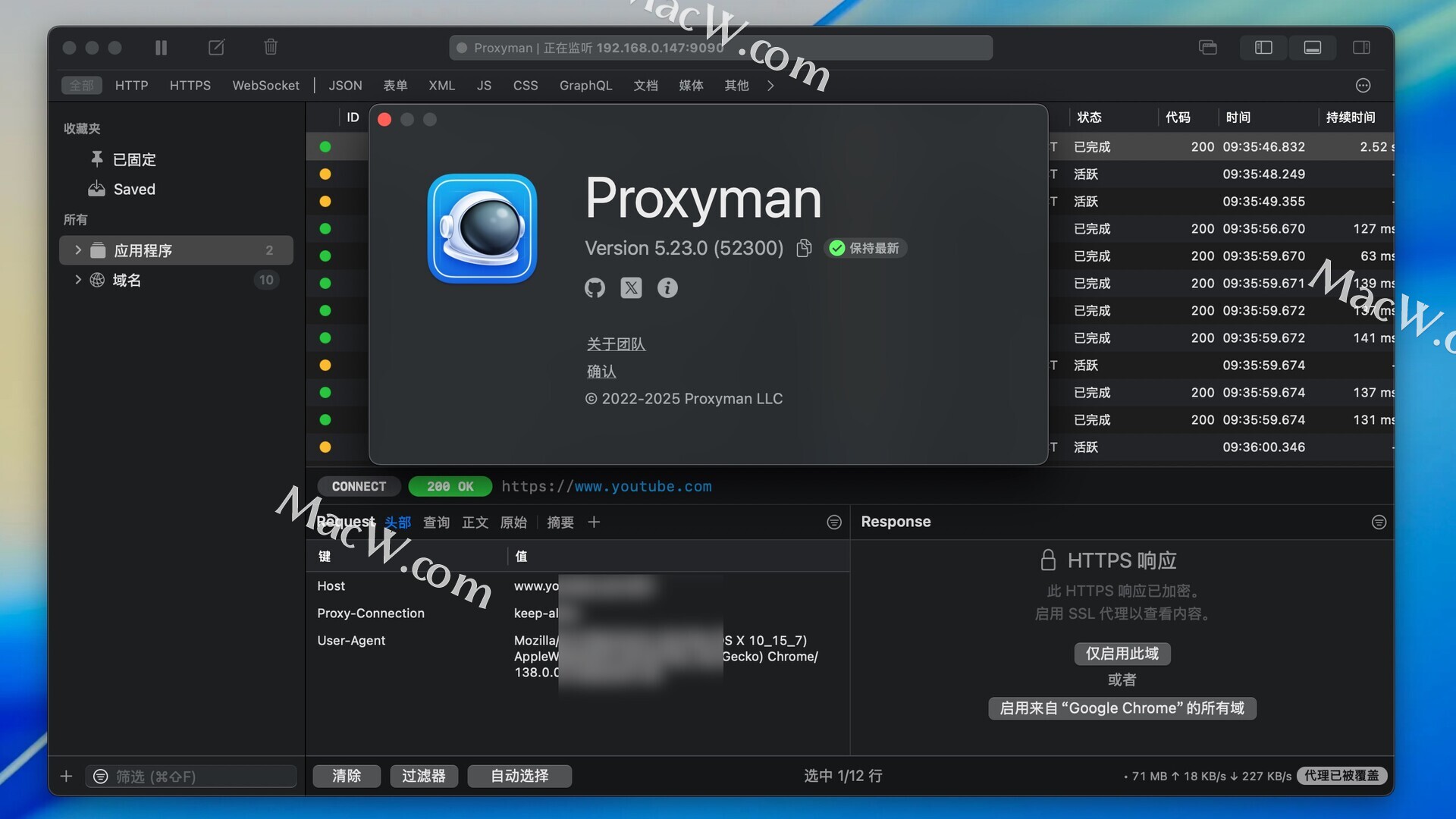
Task: Select the 域名 sidebar row
Action: (176, 280)
